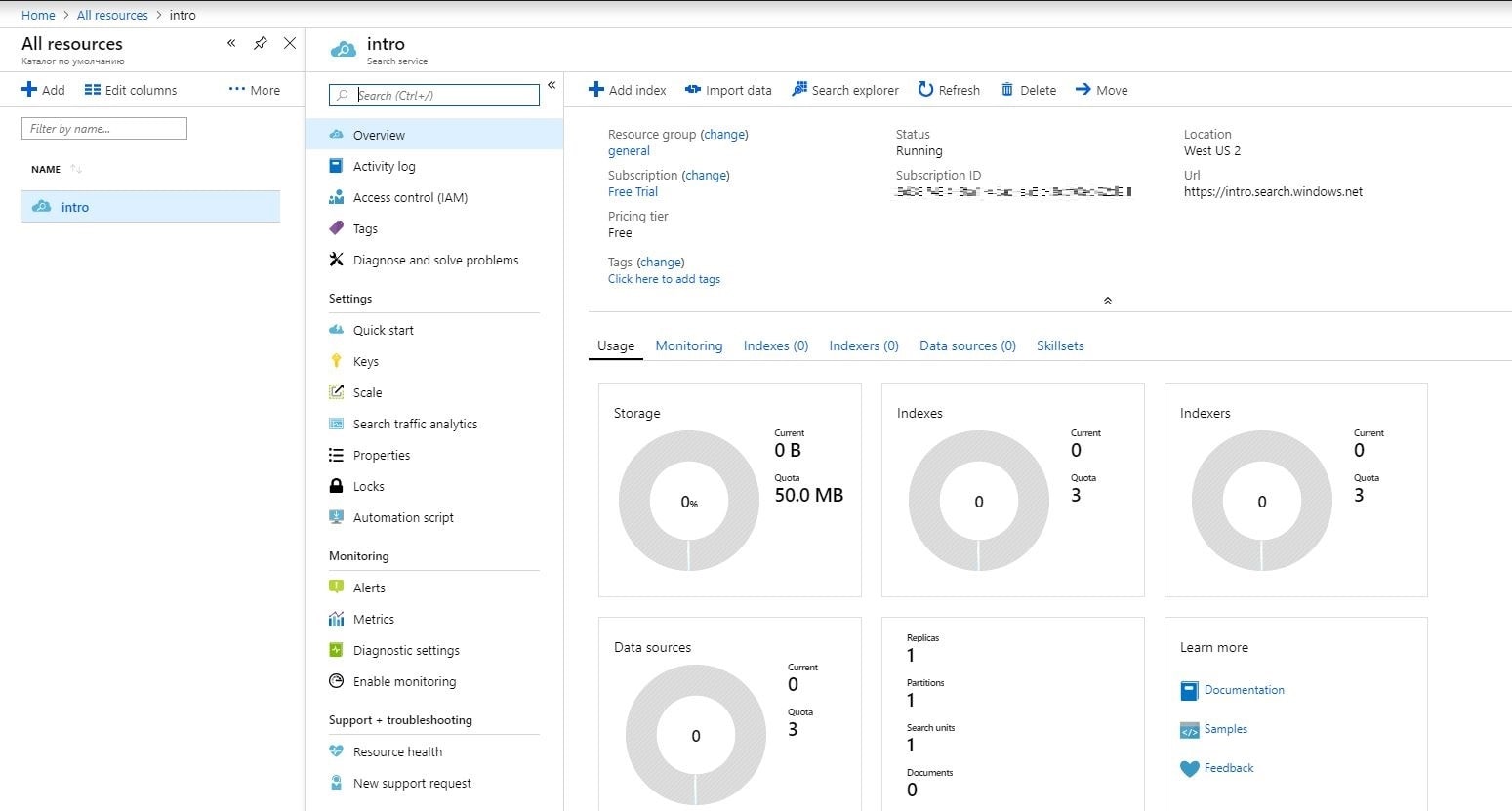1512x811 pixels.
Task: Change the subscription via change link
Action: click(x=706, y=176)
